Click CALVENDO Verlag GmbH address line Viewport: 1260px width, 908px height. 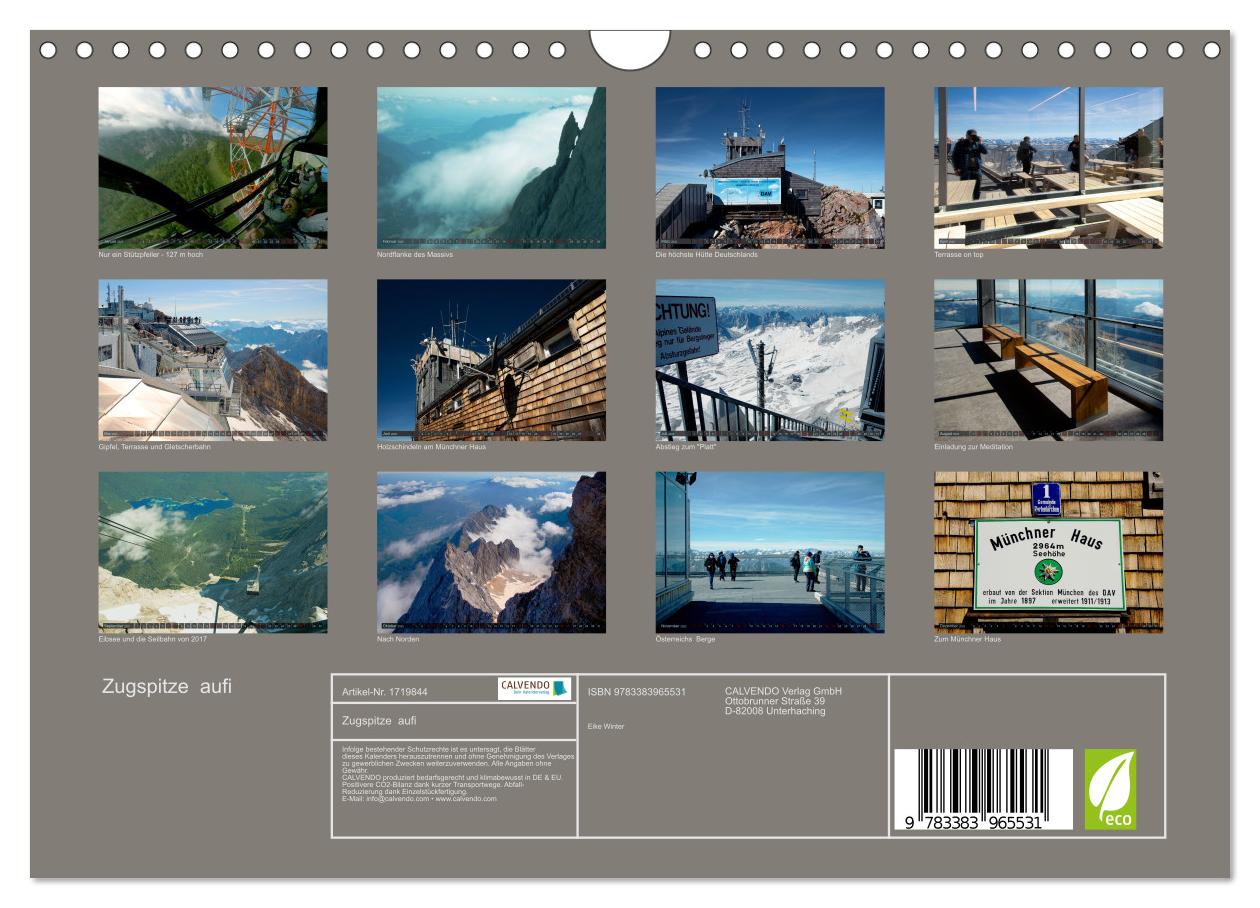(783, 691)
